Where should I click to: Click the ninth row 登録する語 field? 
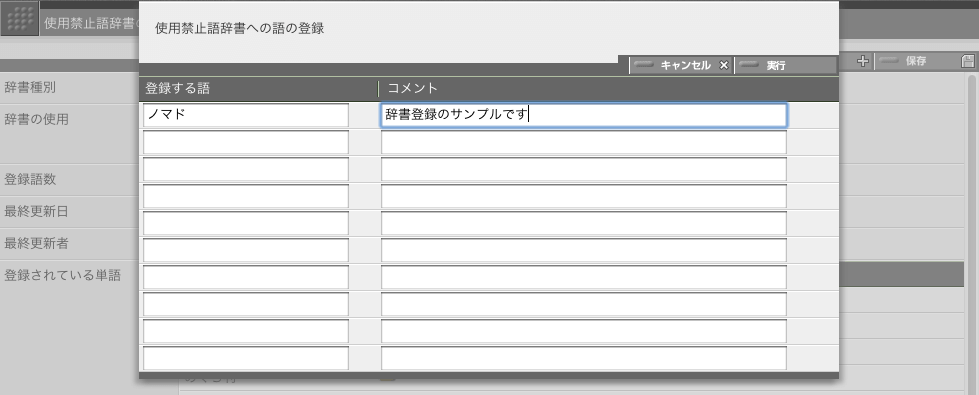[246, 331]
